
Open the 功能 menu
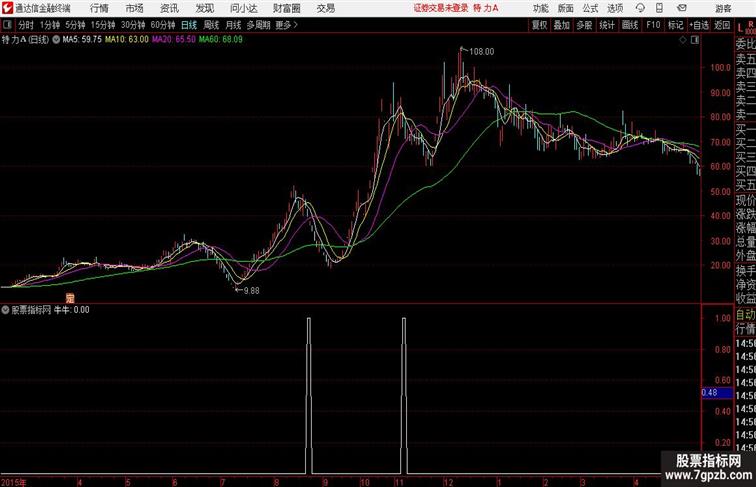[540, 8]
